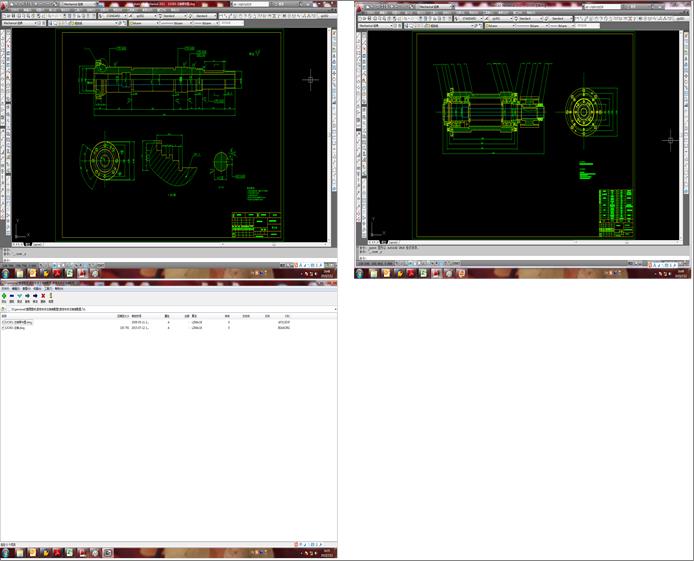
Task: Click the taskbar clock below the left AutoCAD window
Action: [x=327, y=273]
